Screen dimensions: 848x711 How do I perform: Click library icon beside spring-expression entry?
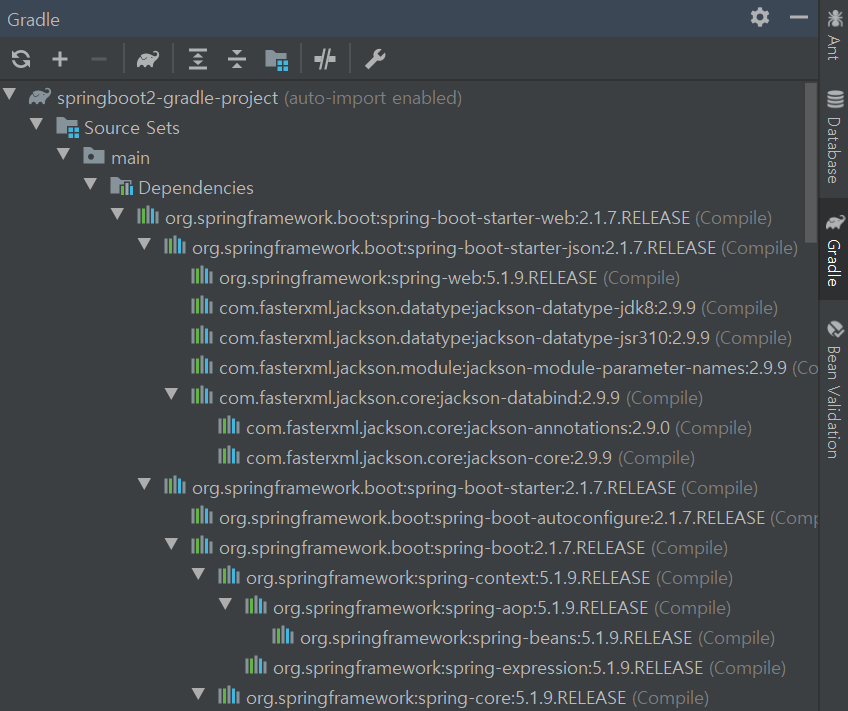[256, 665]
